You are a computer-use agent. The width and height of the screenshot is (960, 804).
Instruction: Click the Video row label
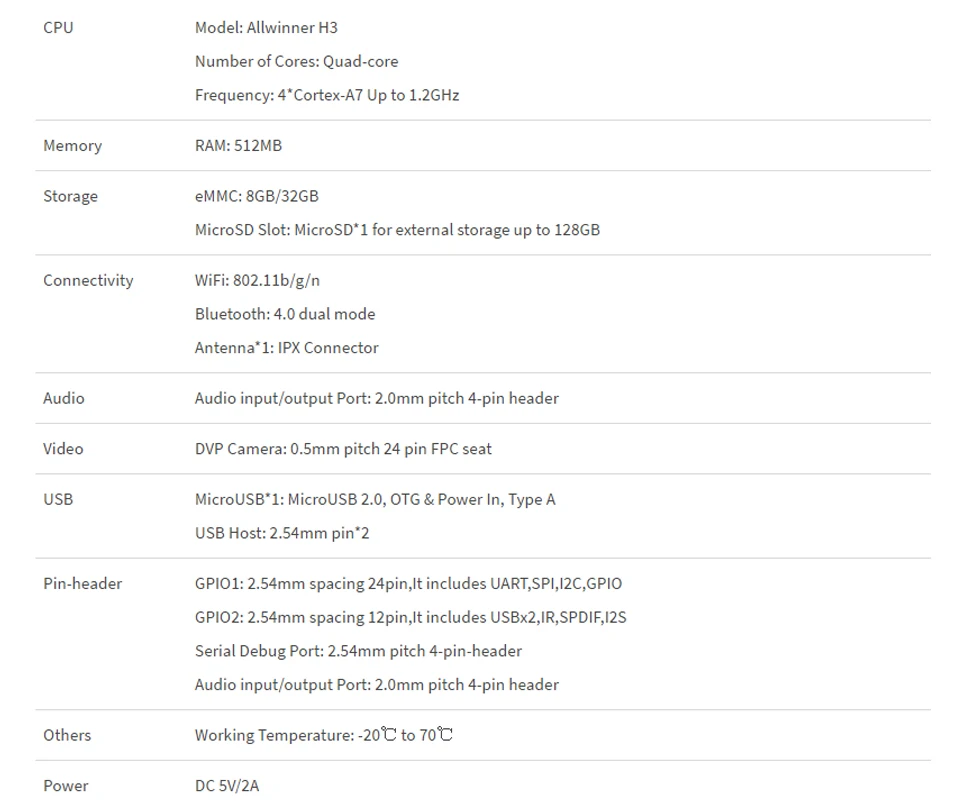point(63,449)
